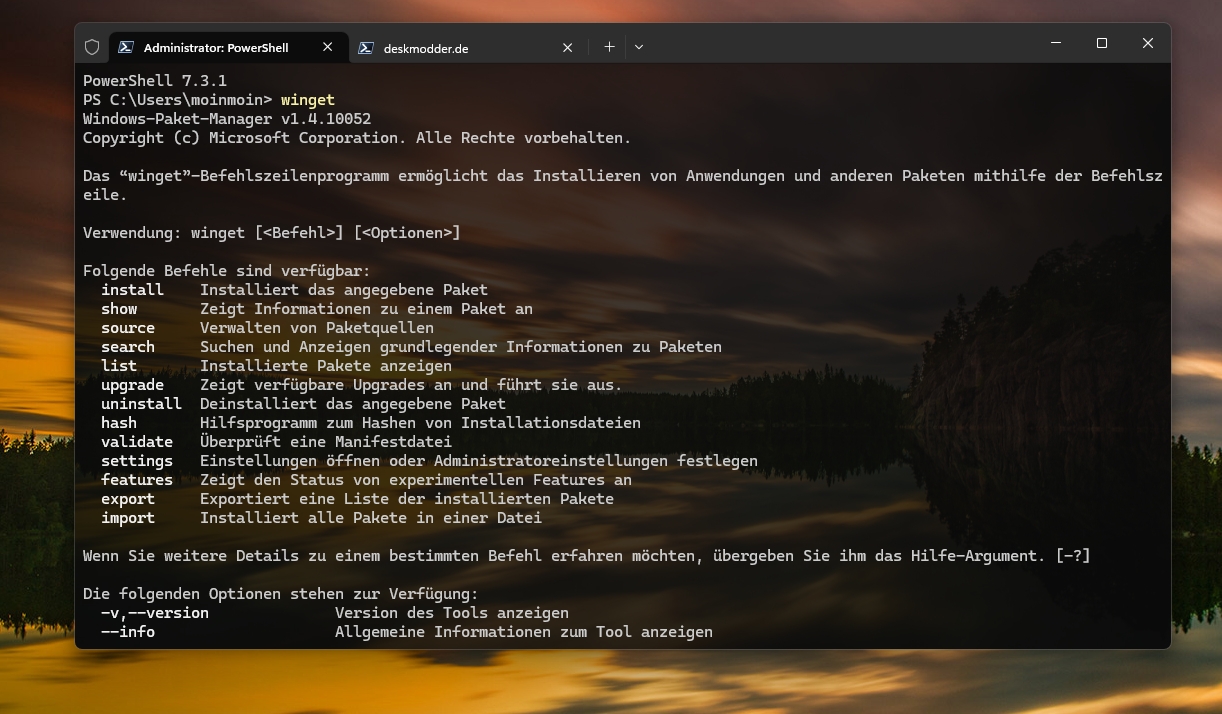The image size is (1222, 714).
Task: Click 'Zeigt Informationen zu einem Paket an'
Action: tap(366, 309)
